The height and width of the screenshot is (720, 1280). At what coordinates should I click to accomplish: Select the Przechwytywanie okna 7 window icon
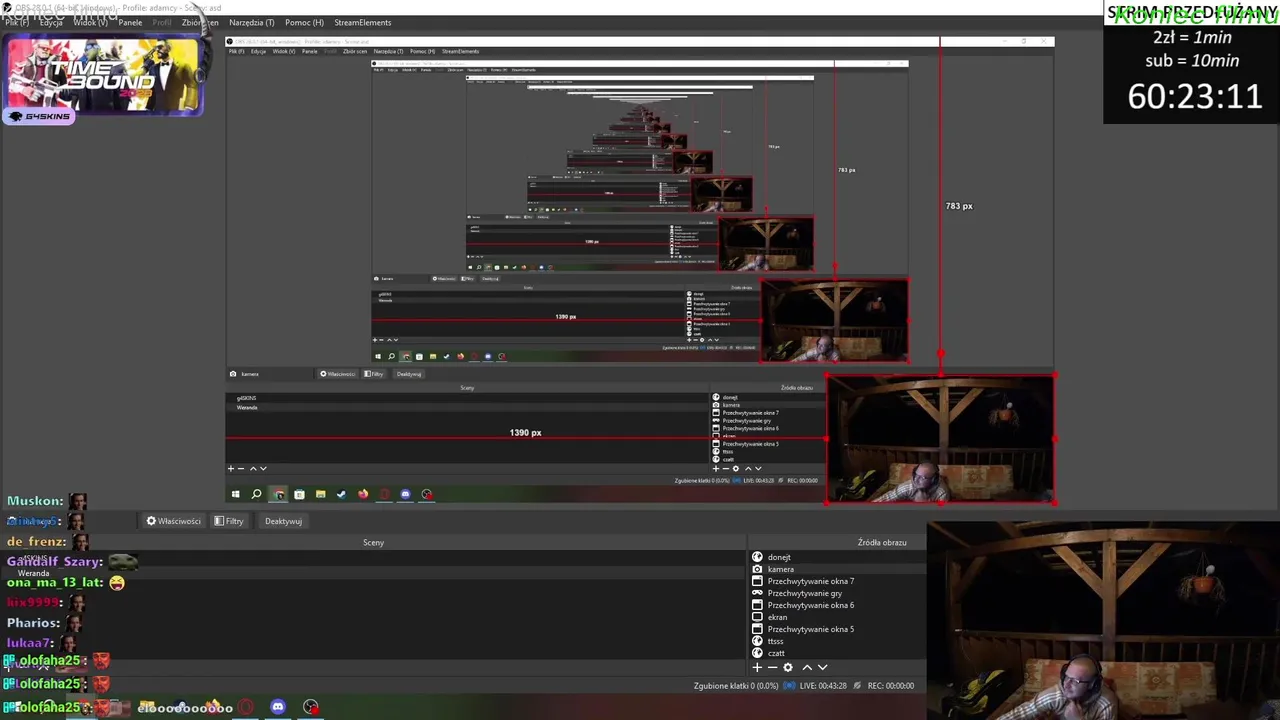(757, 581)
